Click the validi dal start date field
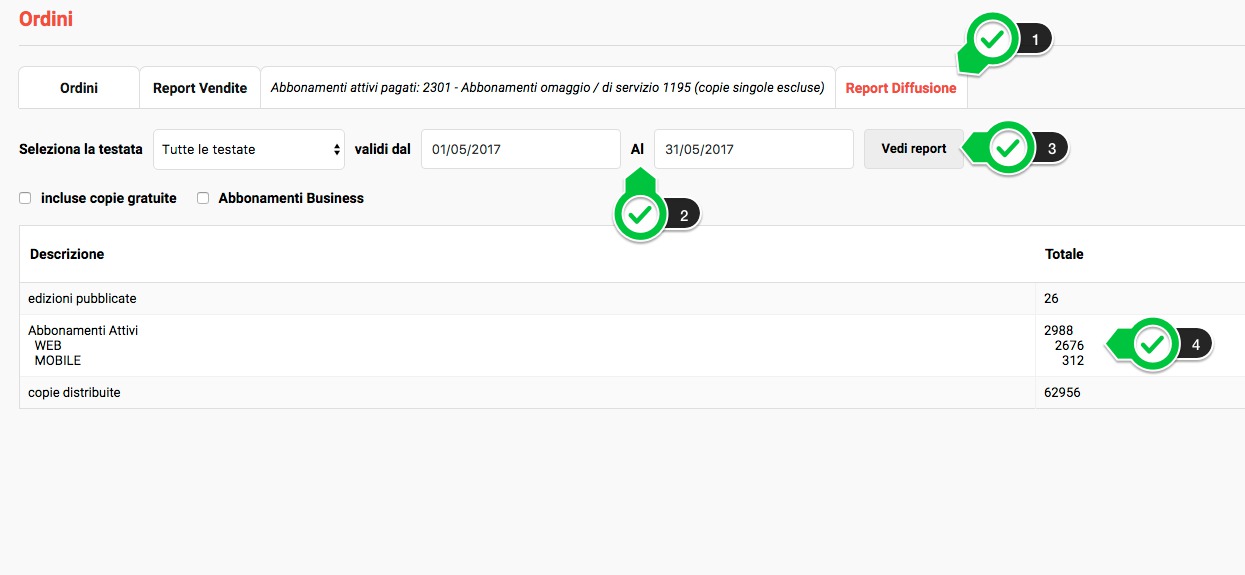1245x575 pixels. pyautogui.click(x=520, y=149)
